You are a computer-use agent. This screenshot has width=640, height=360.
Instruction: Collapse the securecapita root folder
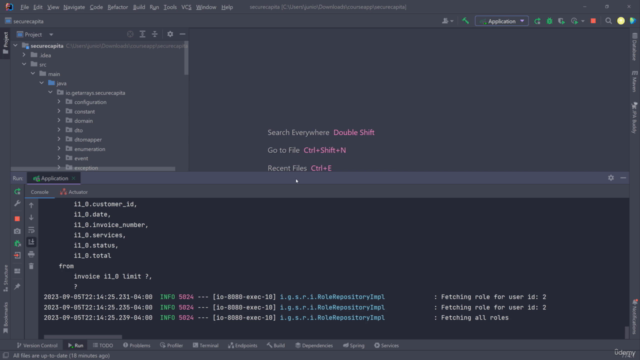(x=16, y=46)
